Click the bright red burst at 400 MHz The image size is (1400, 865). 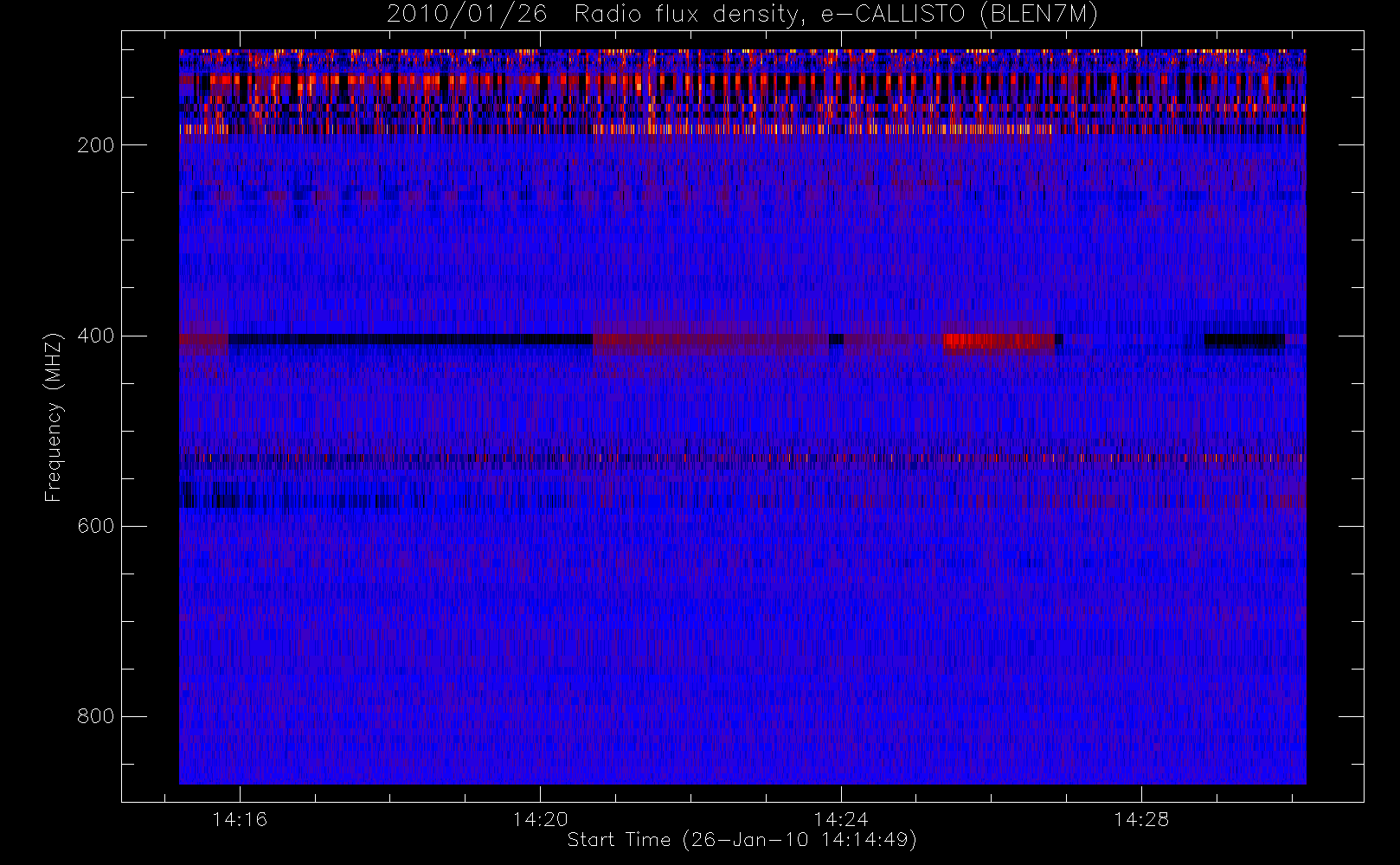[999, 341]
